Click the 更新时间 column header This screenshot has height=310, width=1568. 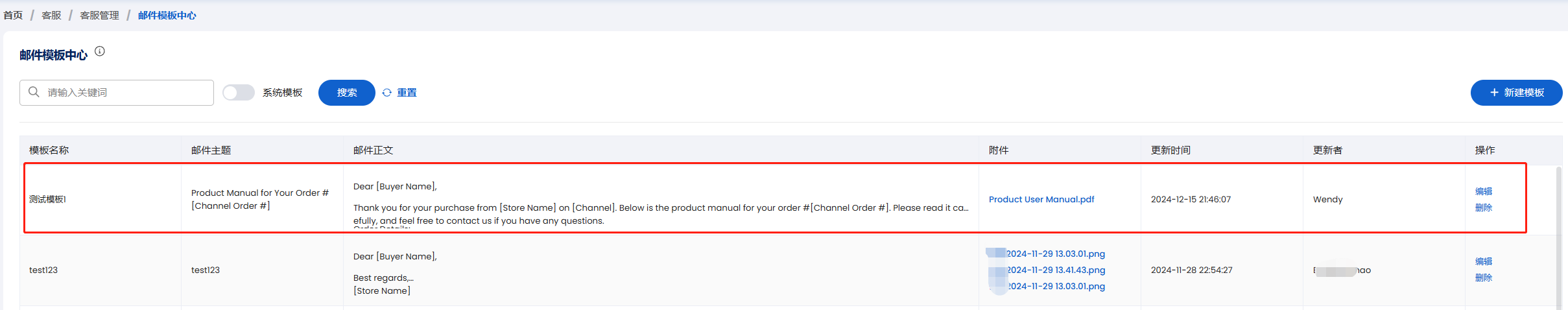coord(1170,150)
